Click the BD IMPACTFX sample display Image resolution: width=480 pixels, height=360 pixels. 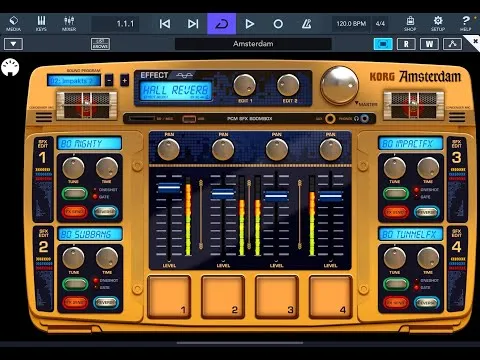(x=411, y=143)
